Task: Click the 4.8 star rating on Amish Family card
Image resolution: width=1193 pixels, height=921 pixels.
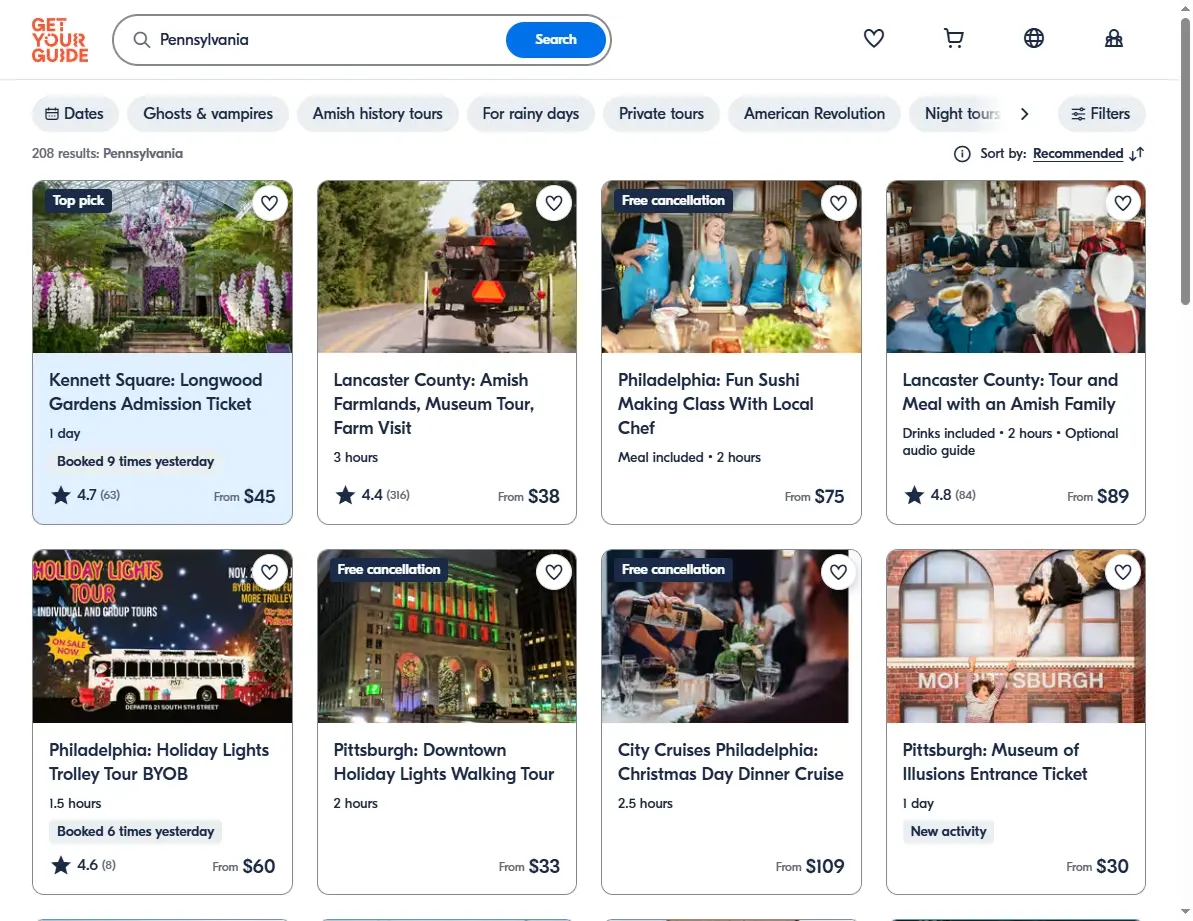Action: [x=940, y=495]
